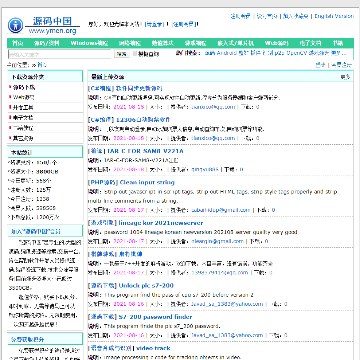Screen dimensions: 360x360
Task: Open the video track entry
Action: [153, 348]
